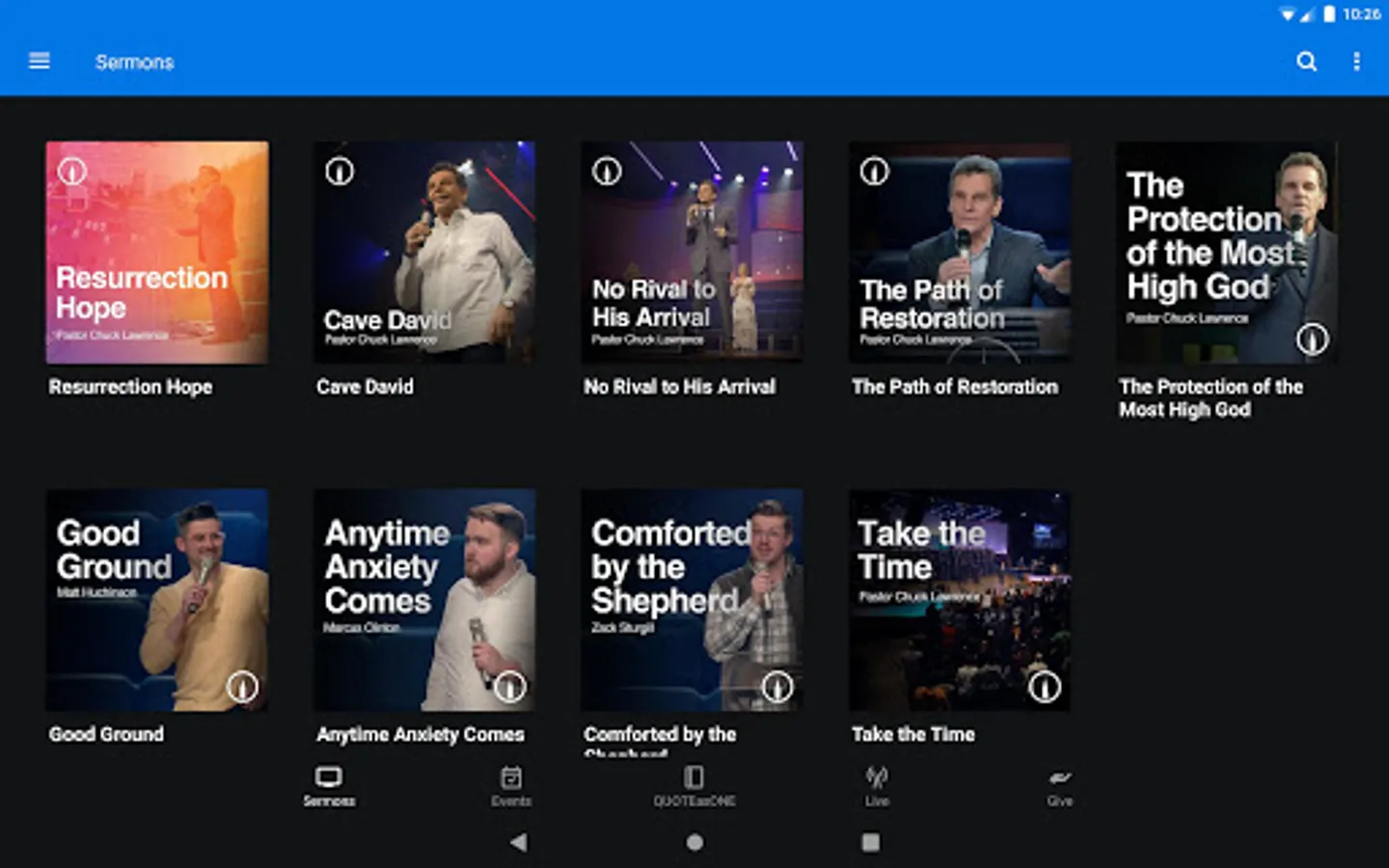
Task: Click 'No Rival to His Arrival' caption text
Action: 679,387
